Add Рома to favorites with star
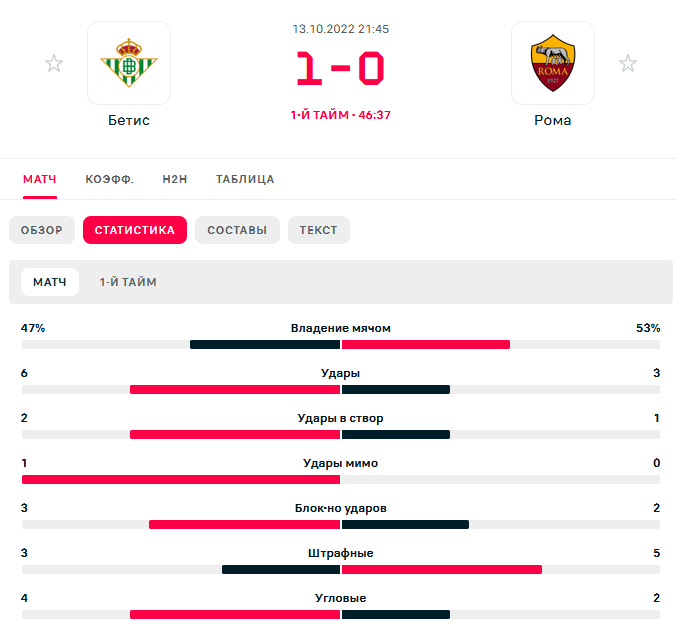This screenshot has height=634, width=677. pyautogui.click(x=628, y=63)
